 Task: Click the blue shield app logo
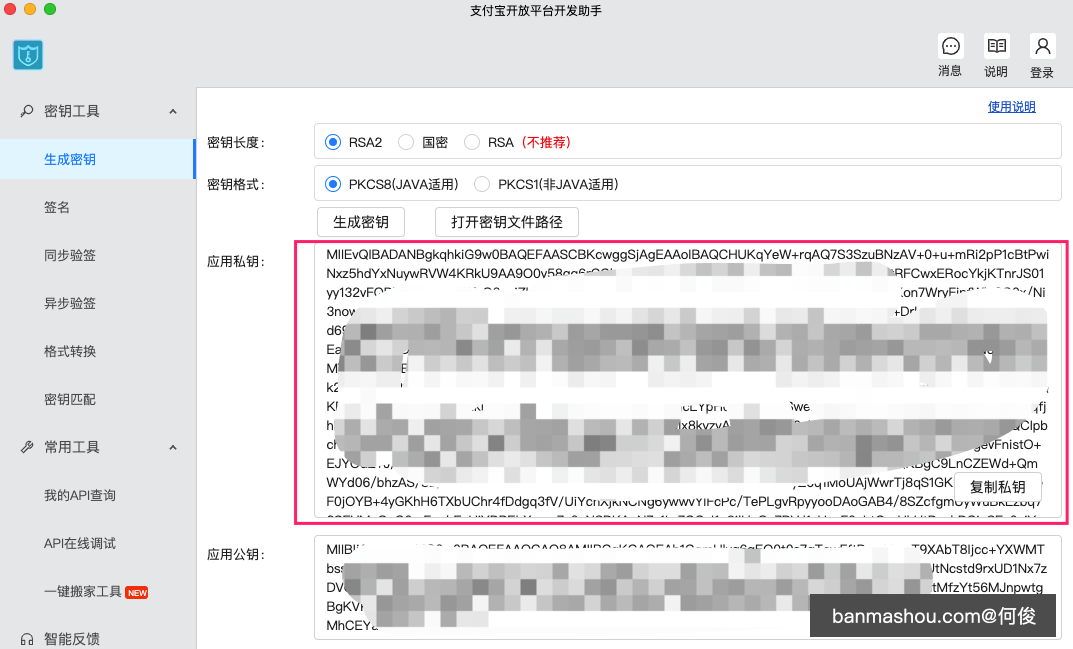(x=28, y=55)
